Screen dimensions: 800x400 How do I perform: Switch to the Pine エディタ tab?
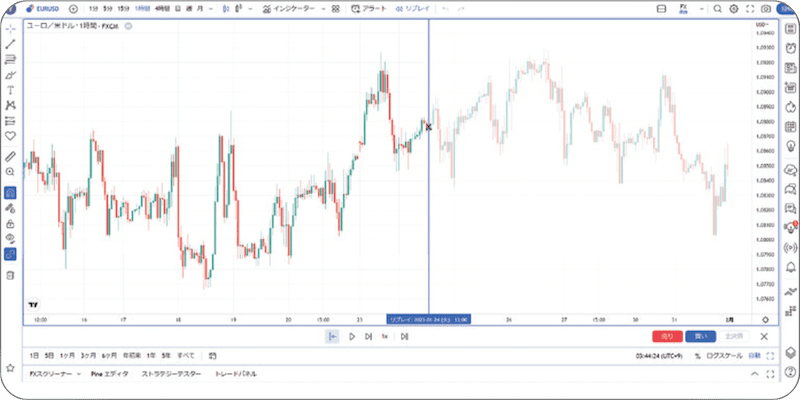pos(110,373)
